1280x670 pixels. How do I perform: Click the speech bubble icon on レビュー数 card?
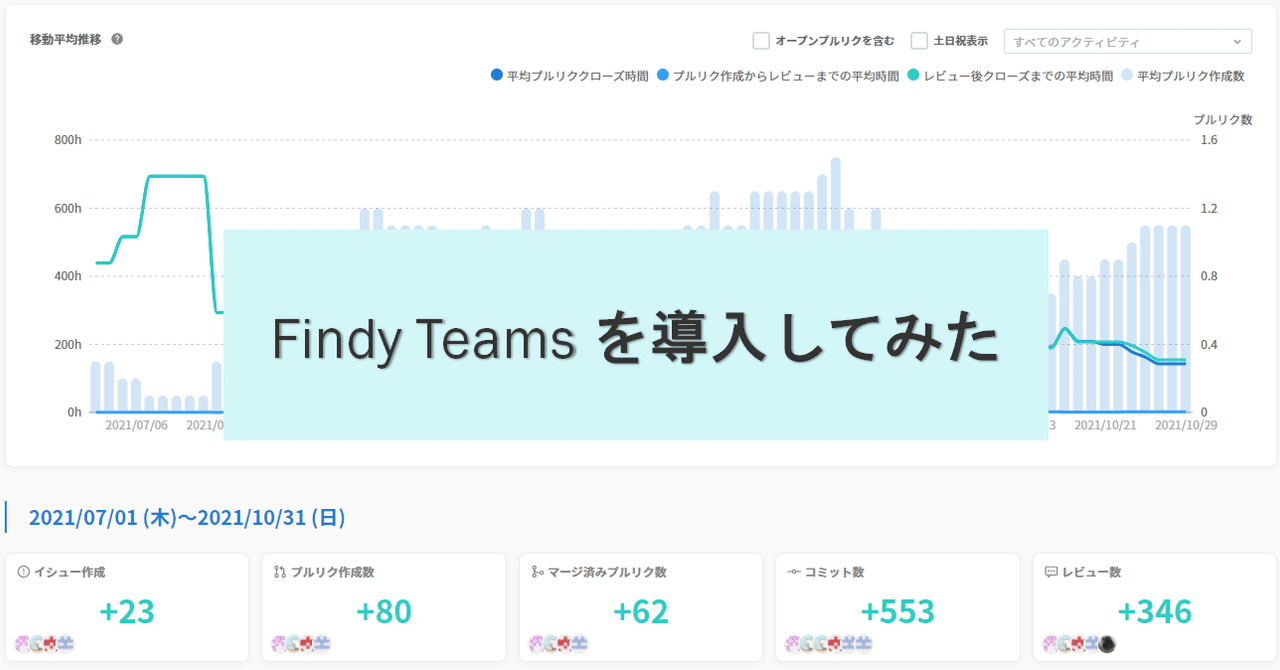pyautogui.click(x=1050, y=571)
